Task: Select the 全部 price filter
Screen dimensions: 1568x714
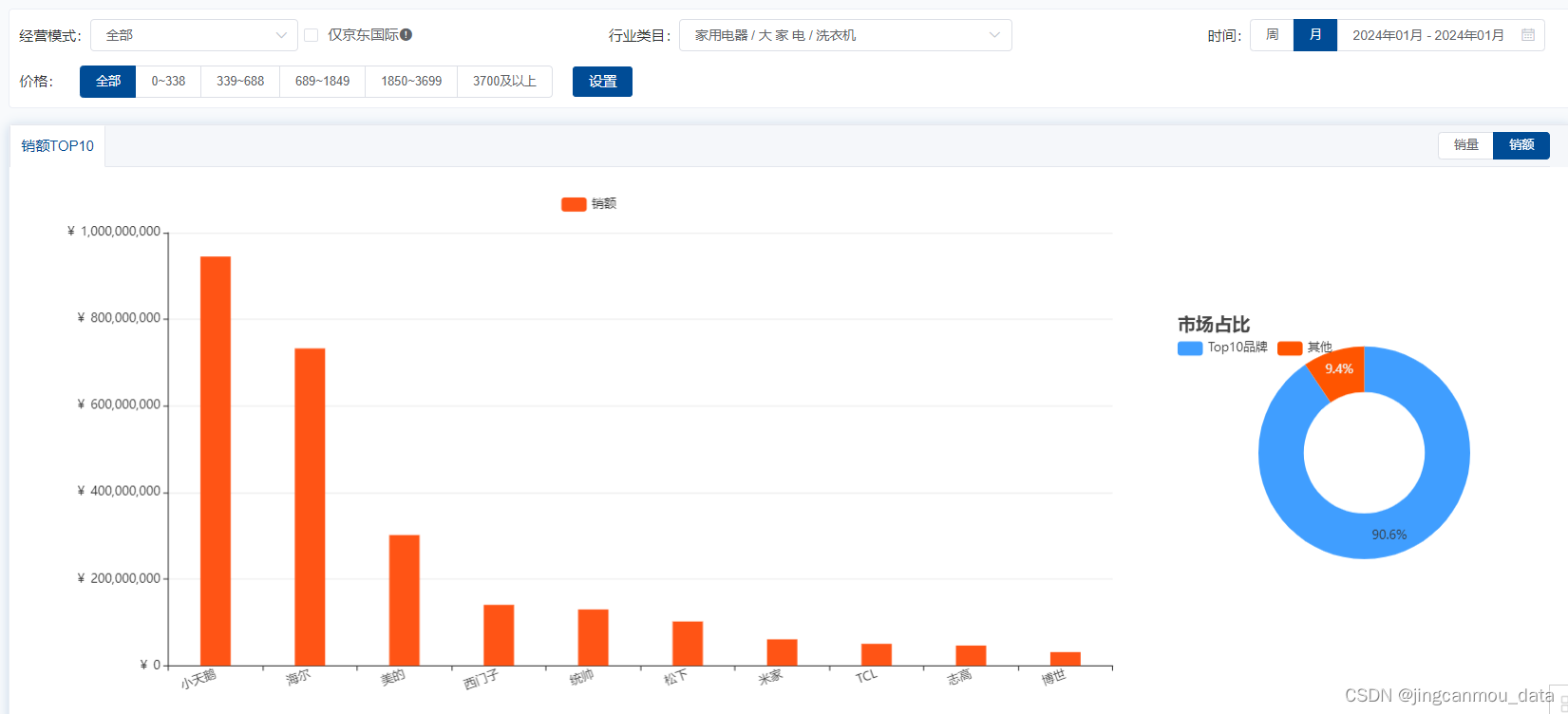Action: 108,82
